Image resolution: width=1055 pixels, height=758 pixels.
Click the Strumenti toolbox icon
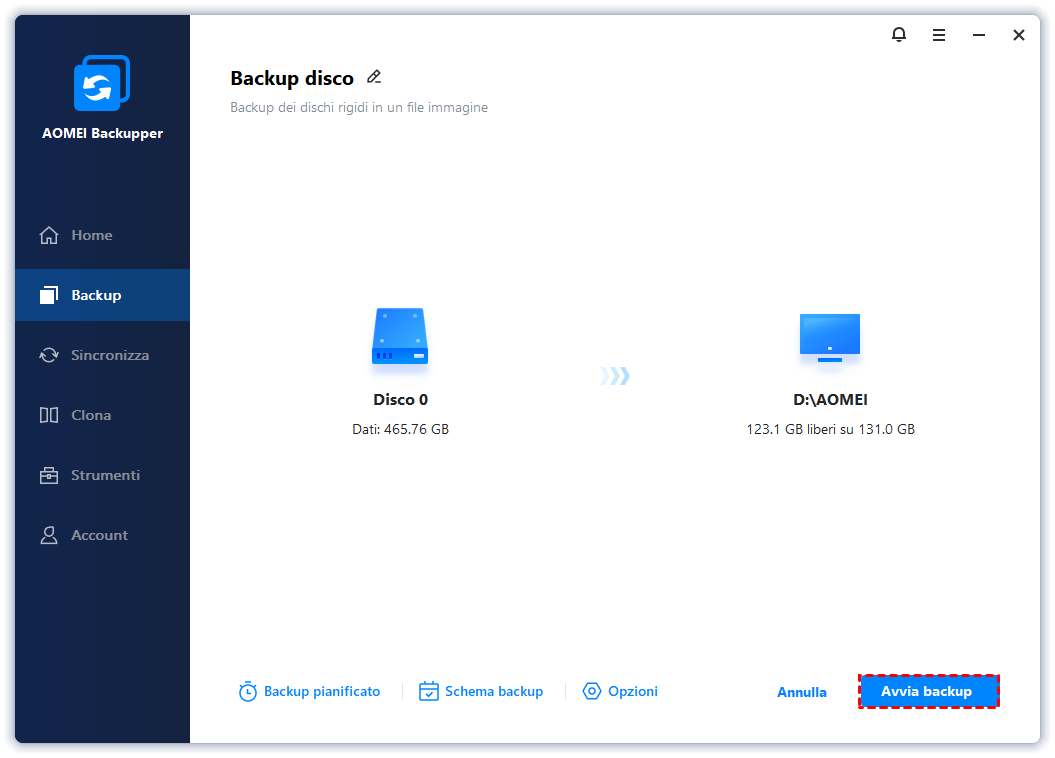point(49,476)
